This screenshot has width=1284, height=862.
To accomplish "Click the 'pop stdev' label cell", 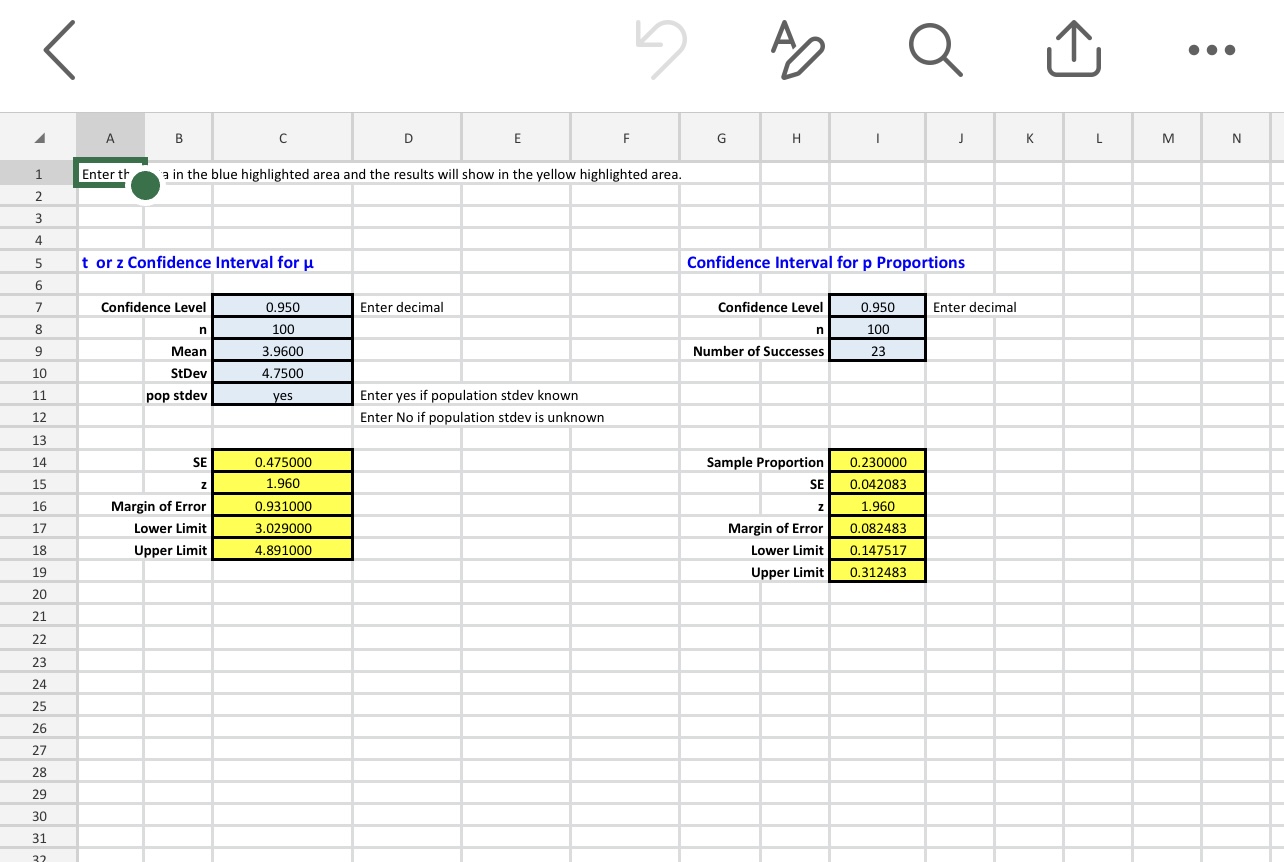I will point(177,395).
